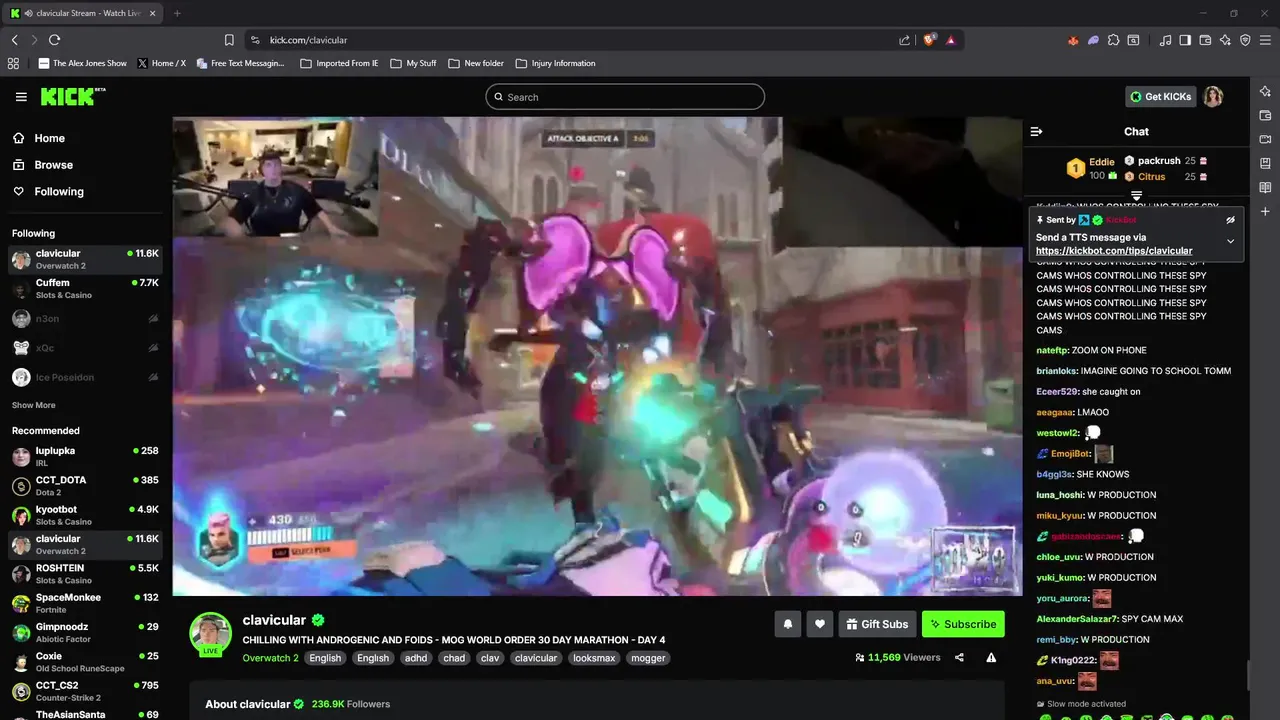The image size is (1280, 720).
Task: Open kyootbot recommended channel
Action: [x=85, y=515]
